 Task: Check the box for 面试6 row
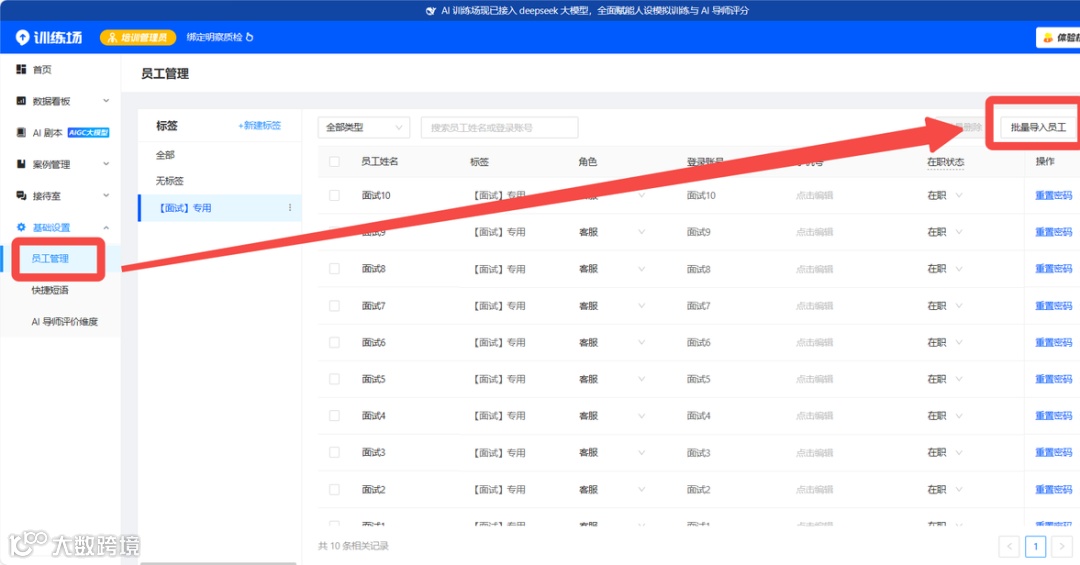(334, 342)
